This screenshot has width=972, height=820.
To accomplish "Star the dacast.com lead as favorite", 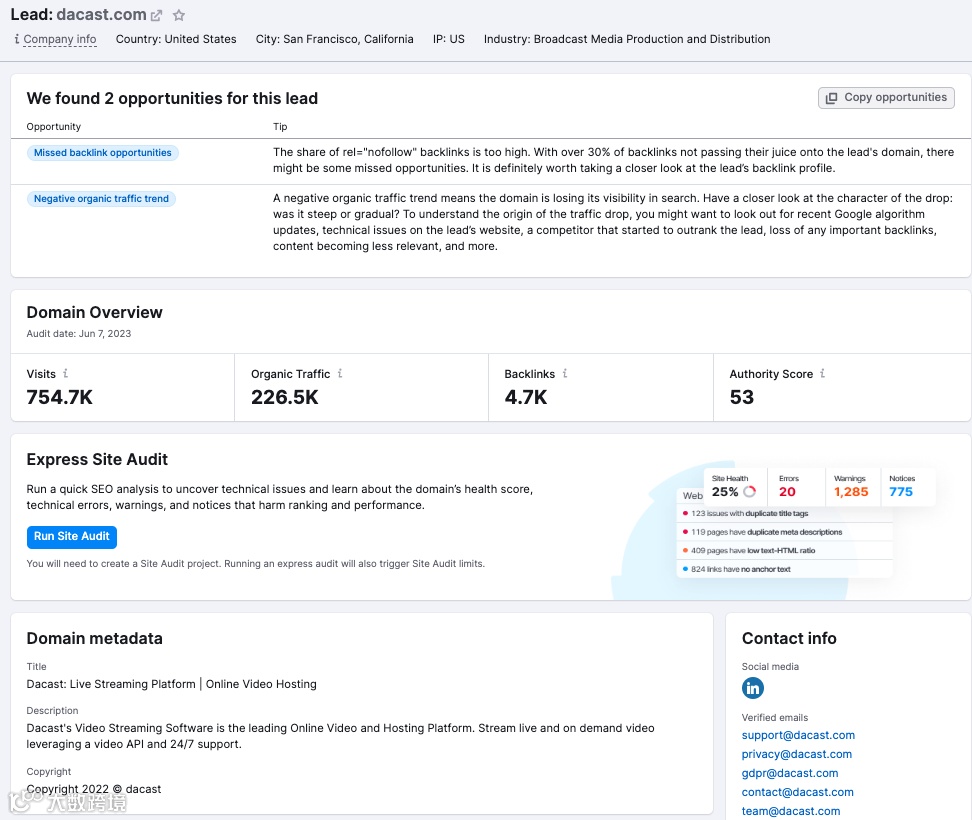I will click(x=179, y=15).
